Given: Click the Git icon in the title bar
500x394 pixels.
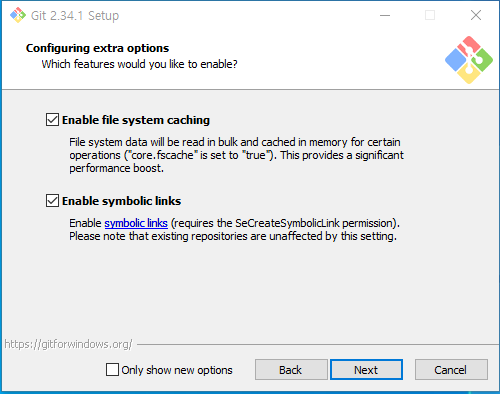Looking at the screenshot, I should coord(18,15).
